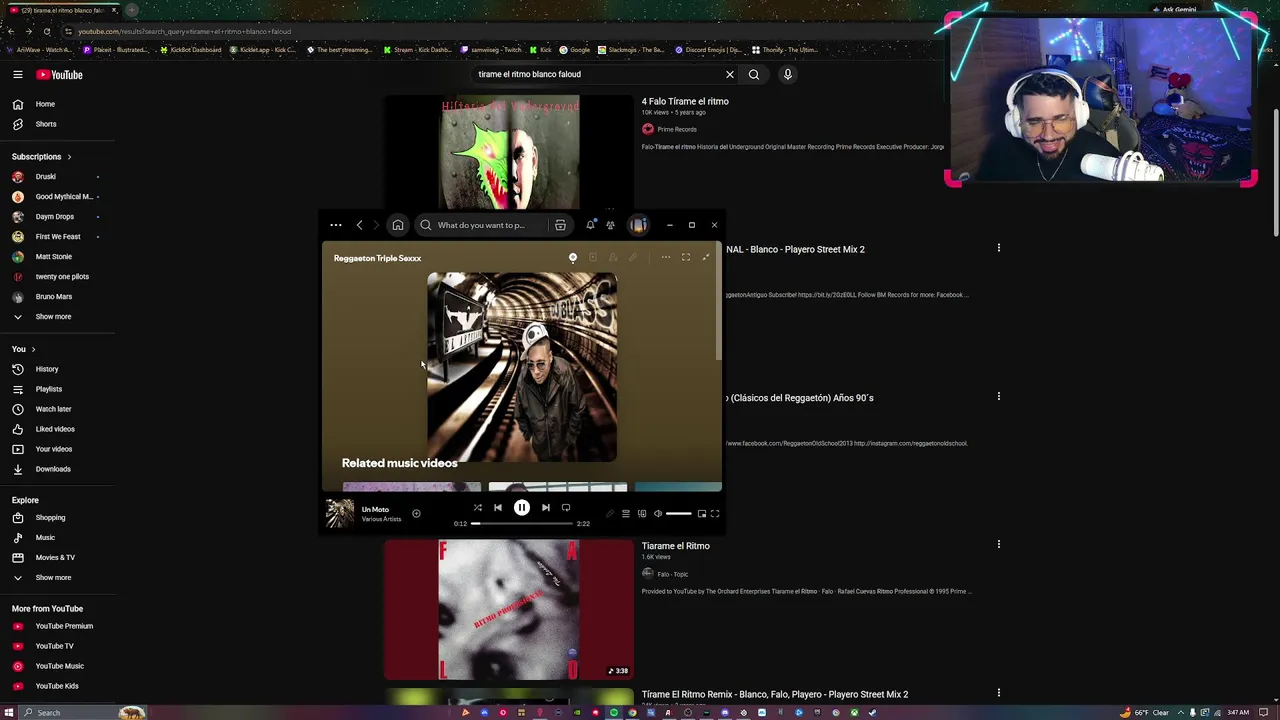
Task: Open Spotify notifications bell
Action: click(x=590, y=225)
